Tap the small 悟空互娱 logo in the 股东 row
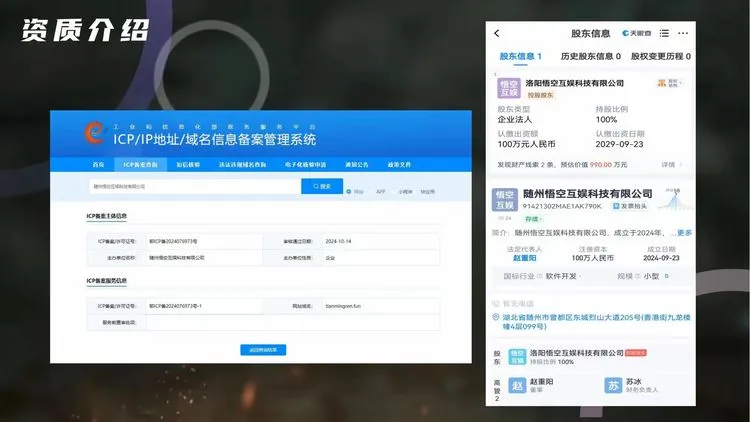Image resolution: width=750 pixels, height=422 pixels. point(517,357)
